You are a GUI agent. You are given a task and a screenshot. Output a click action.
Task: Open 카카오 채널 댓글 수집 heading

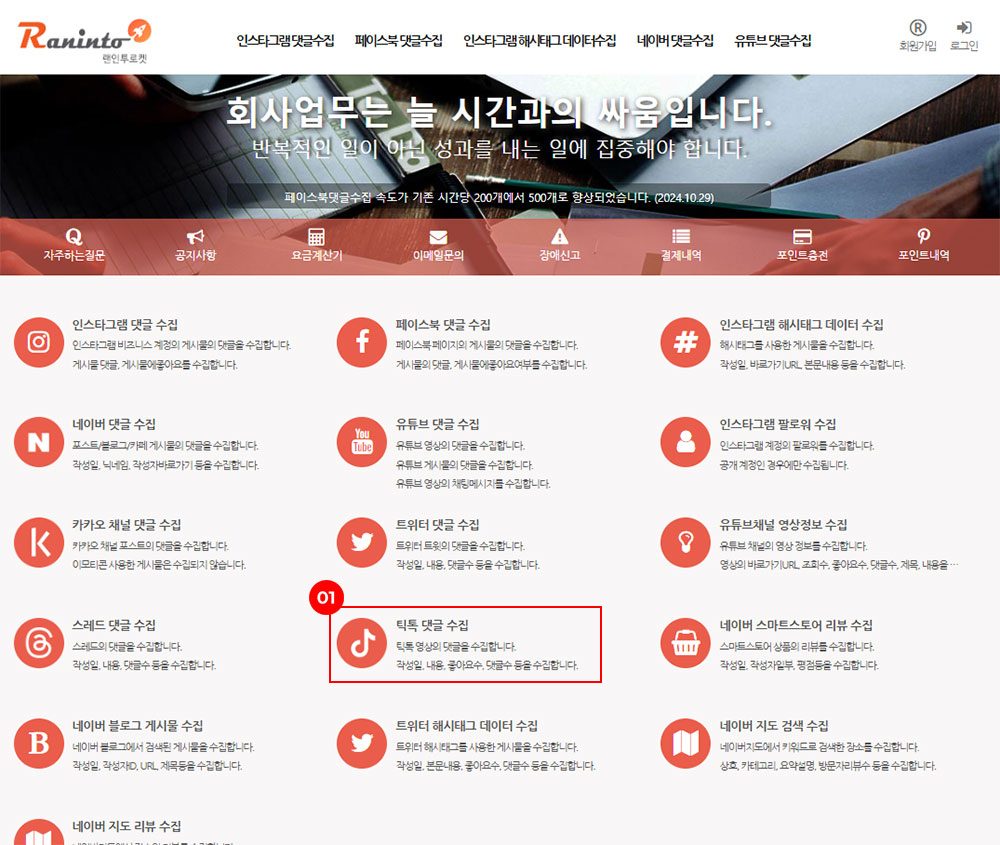126,525
